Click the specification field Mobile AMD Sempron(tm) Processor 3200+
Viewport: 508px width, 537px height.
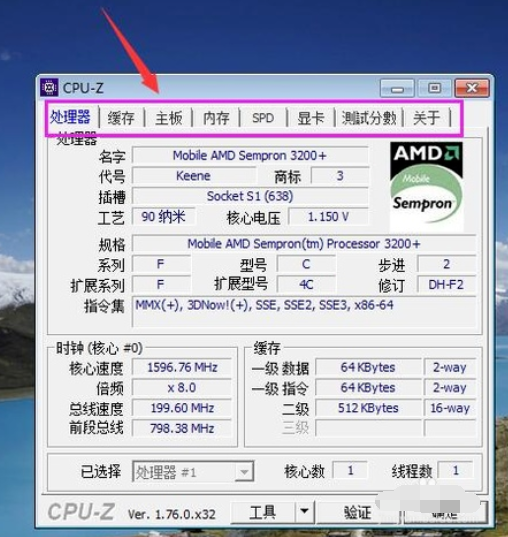304,244
